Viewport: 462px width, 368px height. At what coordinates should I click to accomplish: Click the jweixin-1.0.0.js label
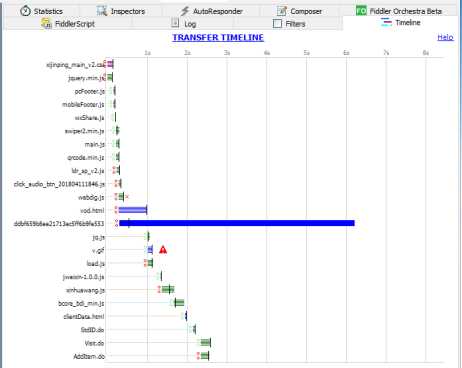(x=83, y=277)
